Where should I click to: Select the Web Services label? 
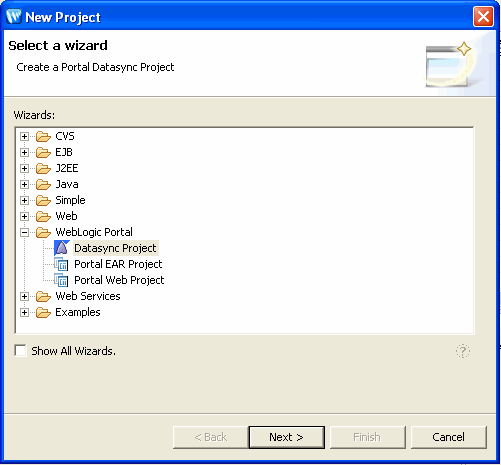pos(88,296)
